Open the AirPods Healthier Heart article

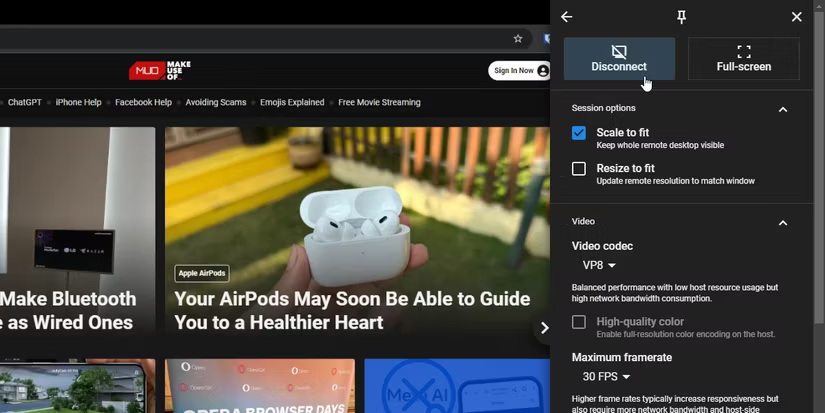pos(352,310)
